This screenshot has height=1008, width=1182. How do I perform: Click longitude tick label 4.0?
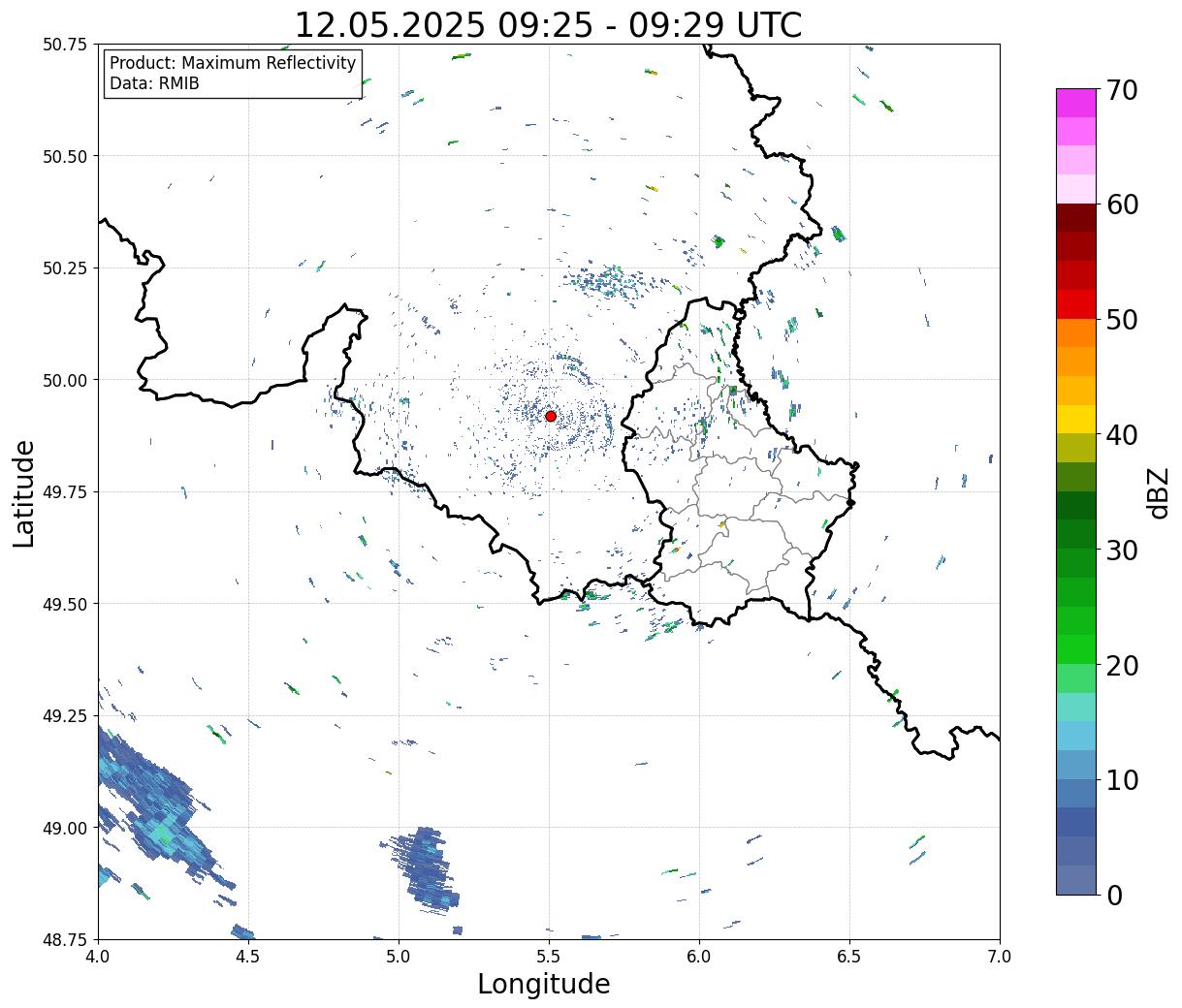point(98,957)
